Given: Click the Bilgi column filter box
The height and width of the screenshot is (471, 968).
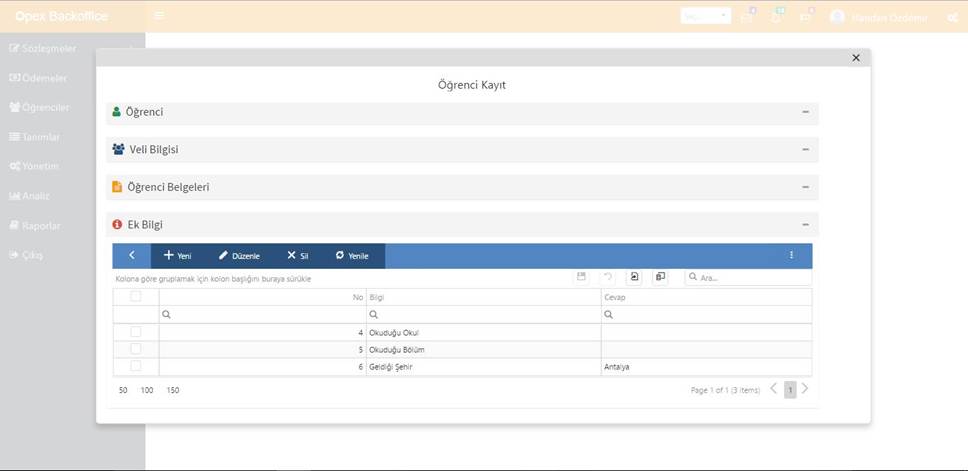Looking at the screenshot, I should point(483,314).
